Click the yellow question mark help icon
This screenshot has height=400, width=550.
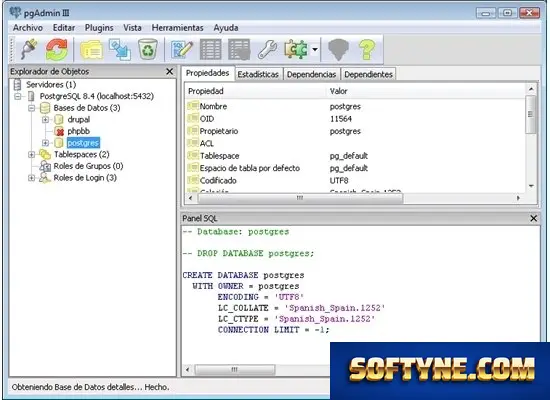click(367, 49)
